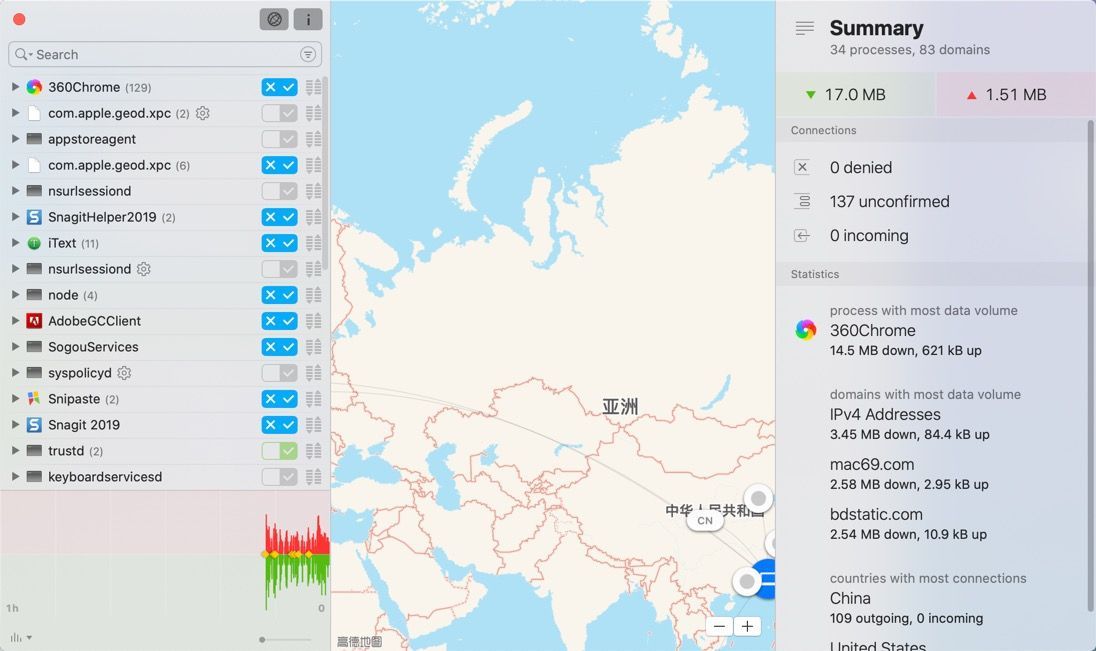1096x651 pixels.
Task: Toggle allow/deny switch for Snipaste
Action: point(280,399)
